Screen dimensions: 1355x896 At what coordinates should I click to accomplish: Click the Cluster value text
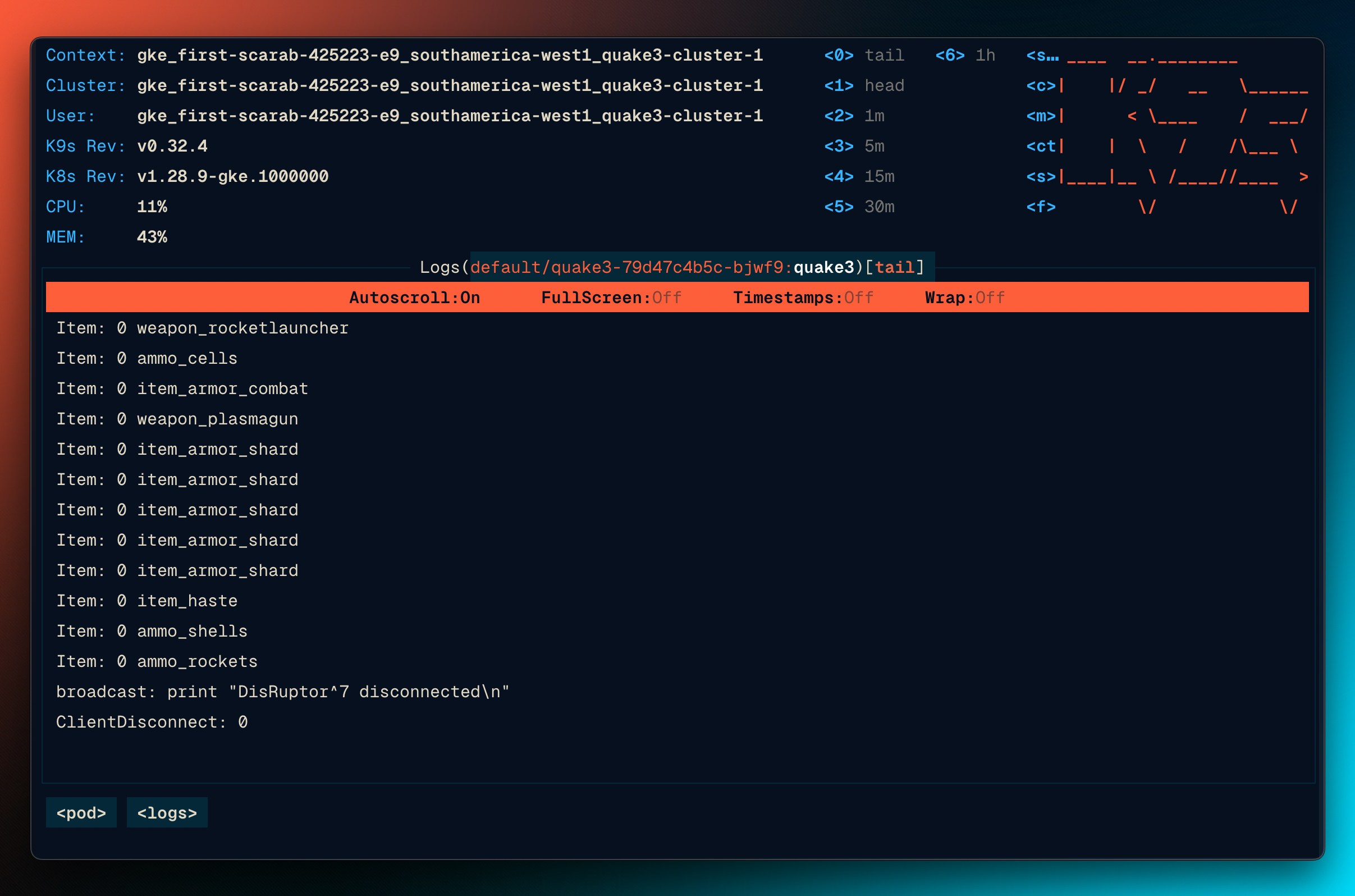pyautogui.click(x=450, y=86)
